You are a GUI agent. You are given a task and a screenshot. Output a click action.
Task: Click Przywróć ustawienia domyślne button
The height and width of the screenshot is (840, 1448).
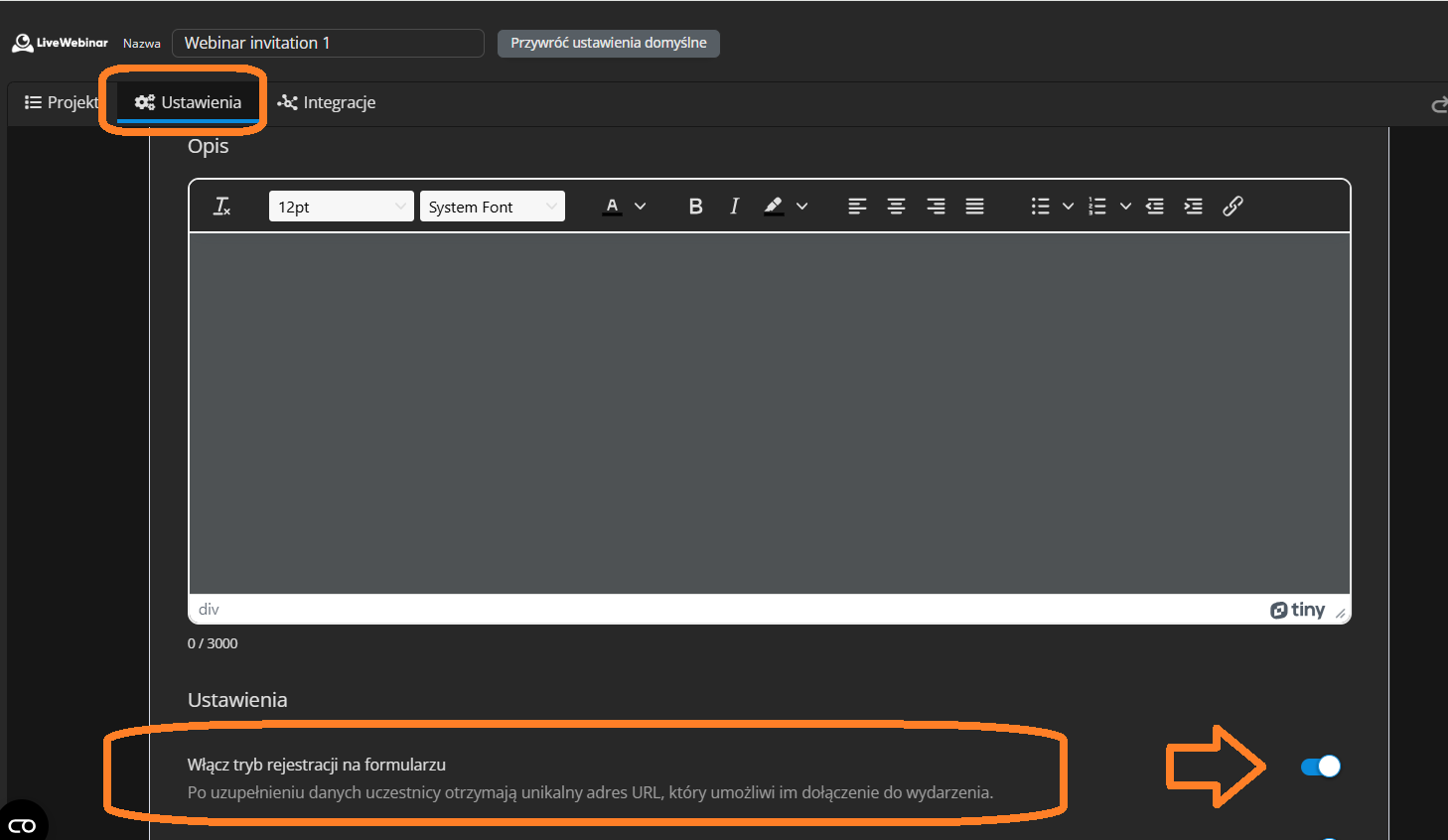tap(608, 43)
